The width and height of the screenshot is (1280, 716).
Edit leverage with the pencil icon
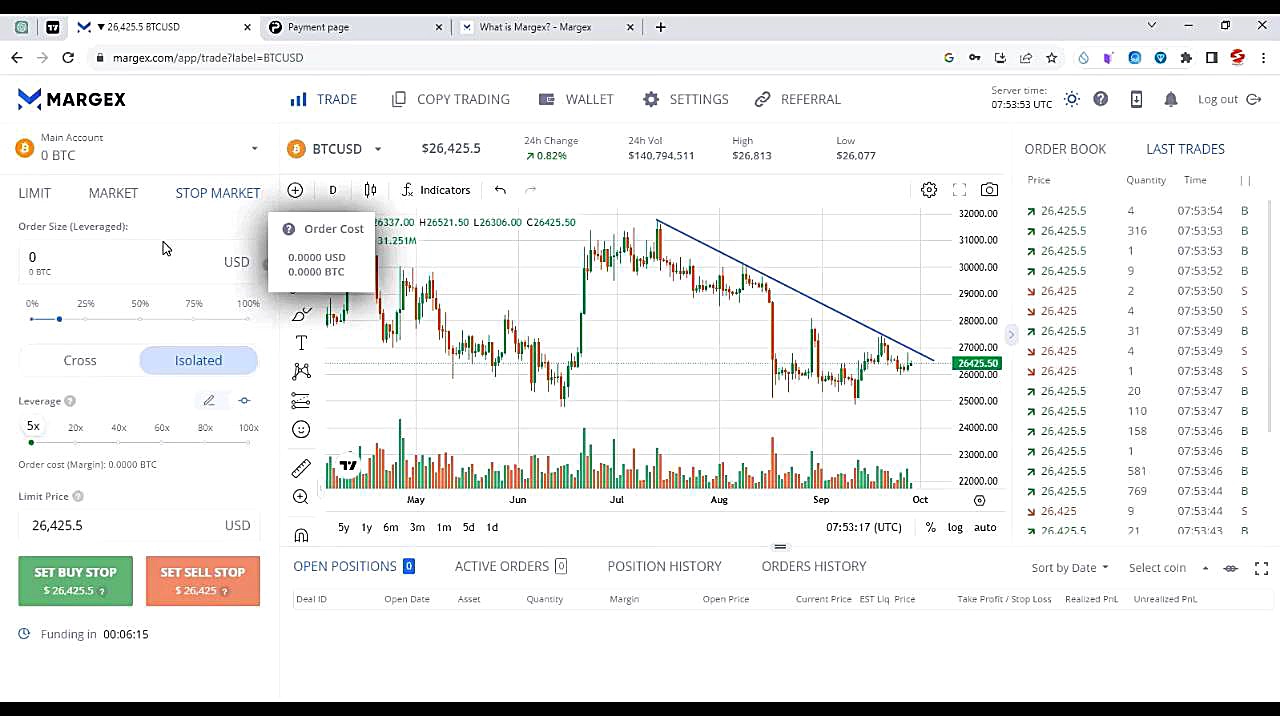coord(209,401)
